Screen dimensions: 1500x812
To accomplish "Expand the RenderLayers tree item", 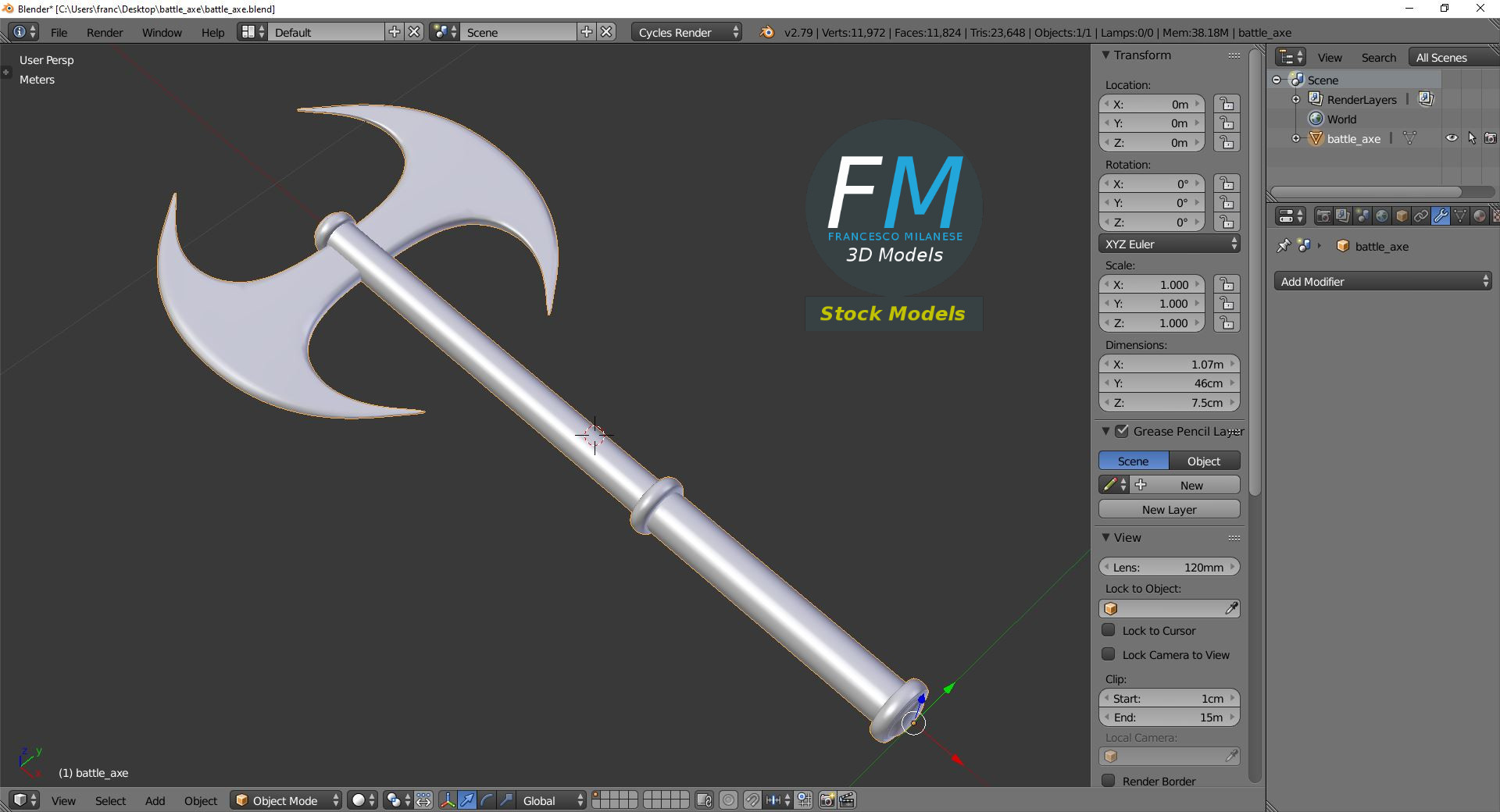I will click(1296, 99).
